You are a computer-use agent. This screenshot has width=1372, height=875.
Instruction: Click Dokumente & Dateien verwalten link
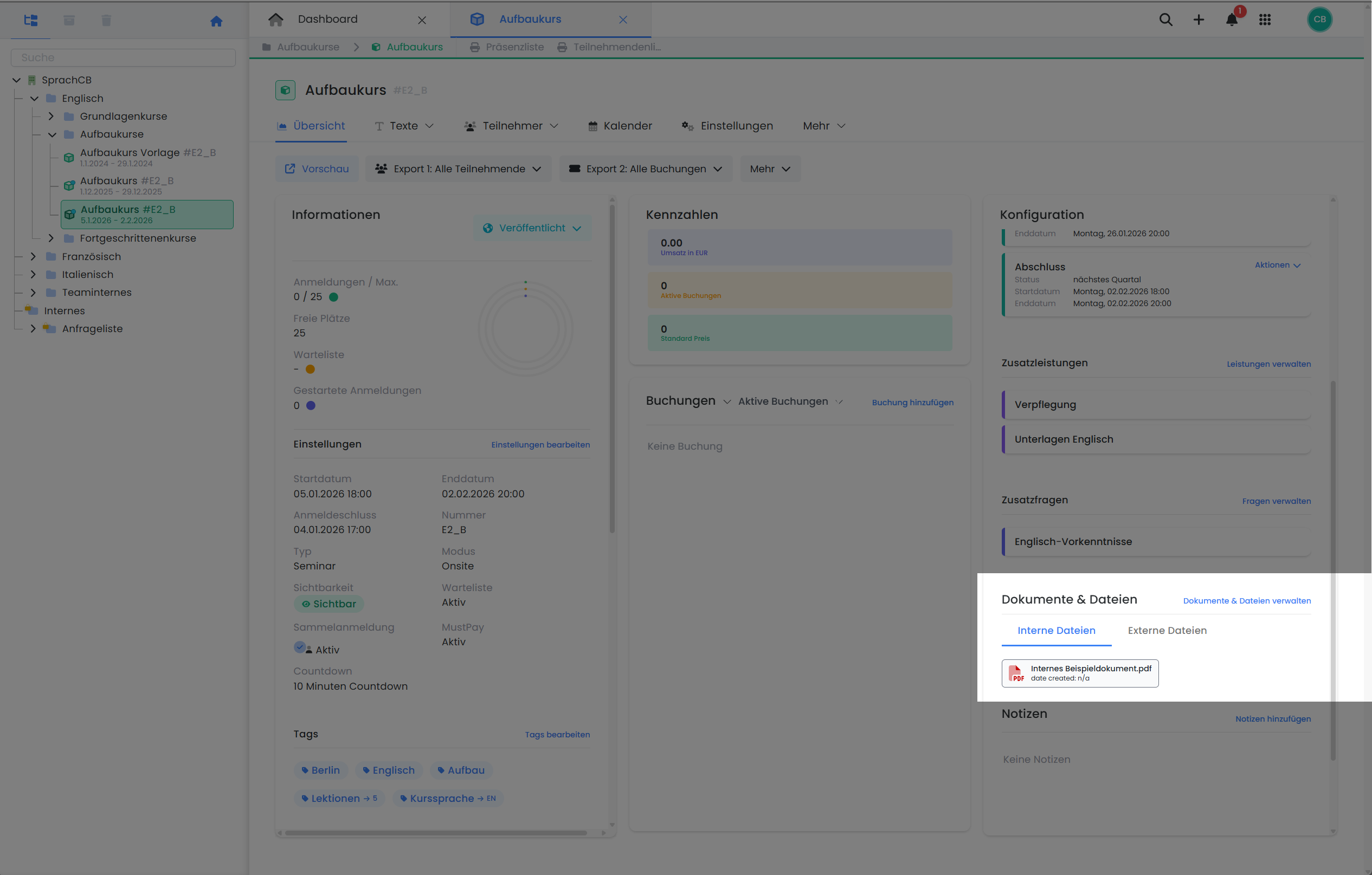point(1246,601)
